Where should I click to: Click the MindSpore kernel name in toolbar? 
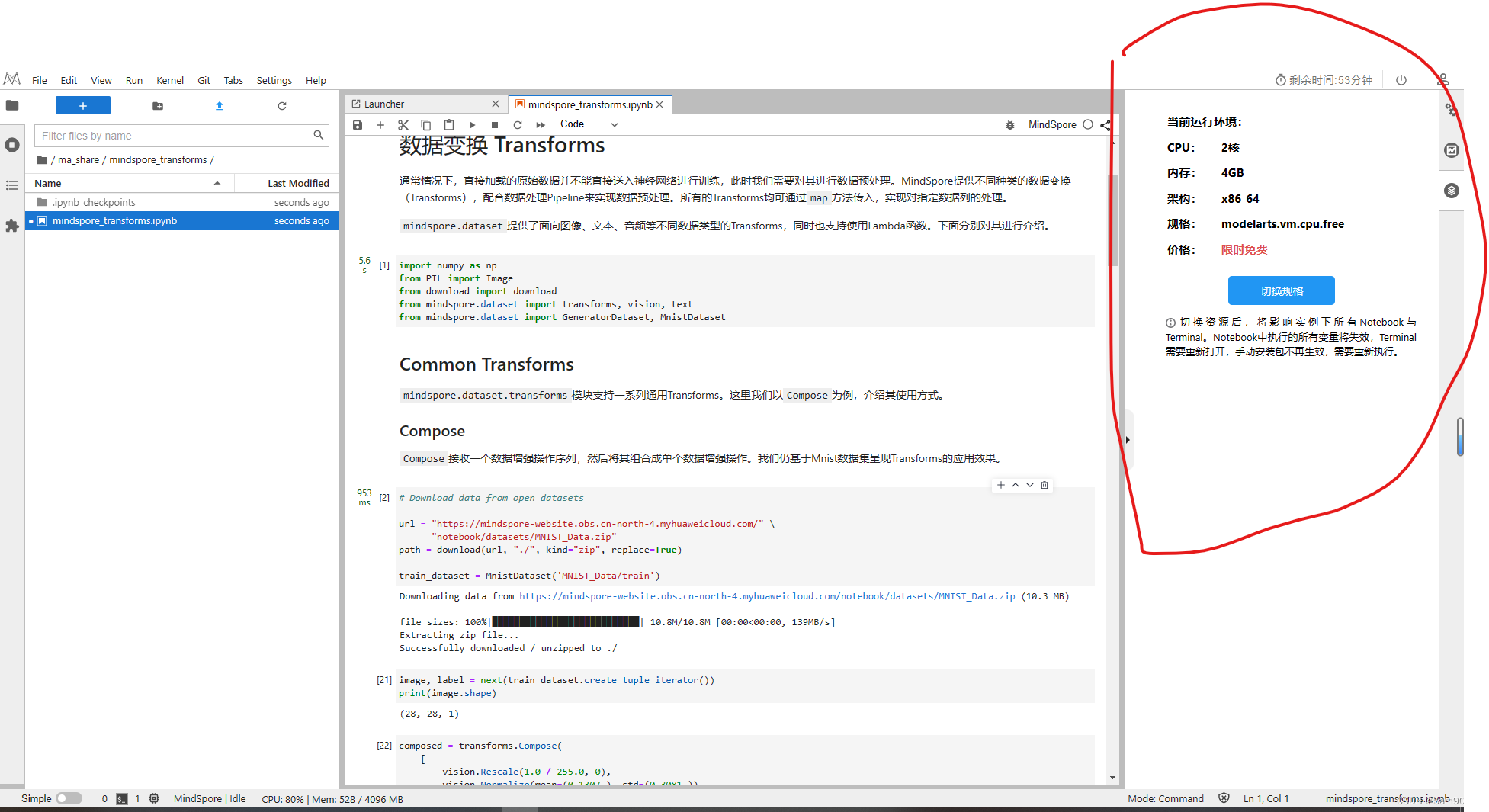[x=1052, y=125]
